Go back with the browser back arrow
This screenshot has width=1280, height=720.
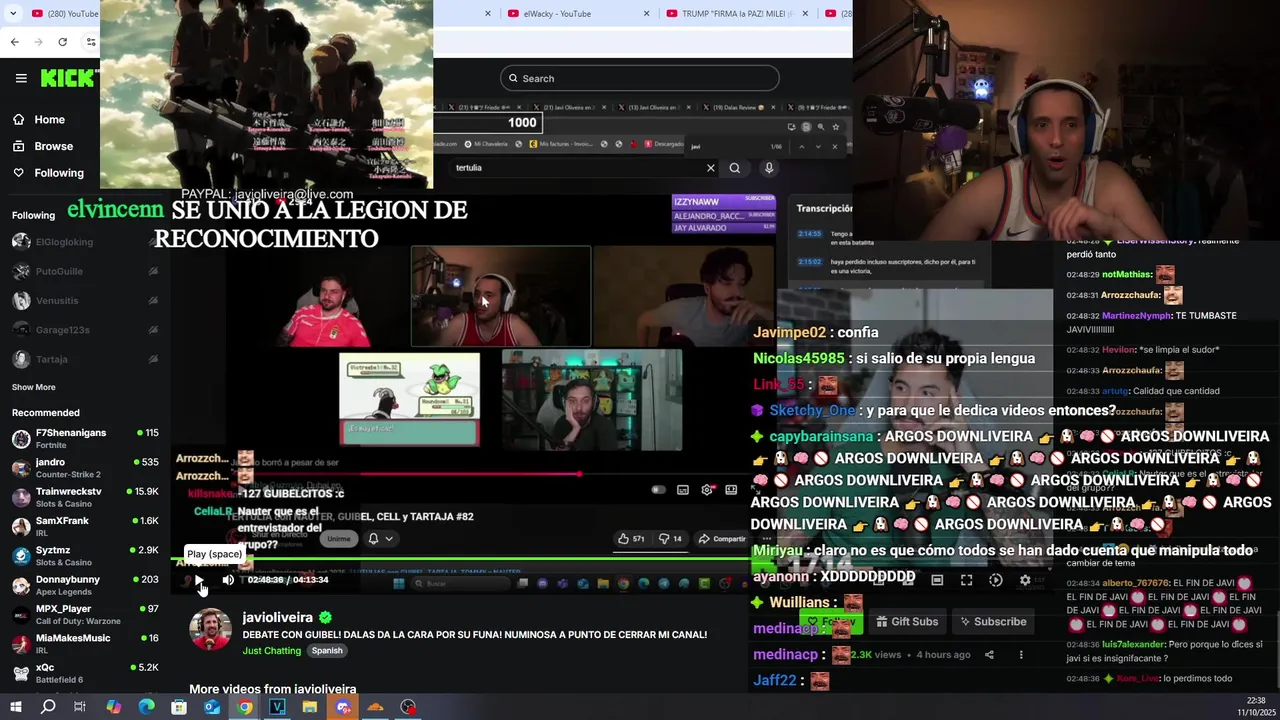[x=14, y=42]
